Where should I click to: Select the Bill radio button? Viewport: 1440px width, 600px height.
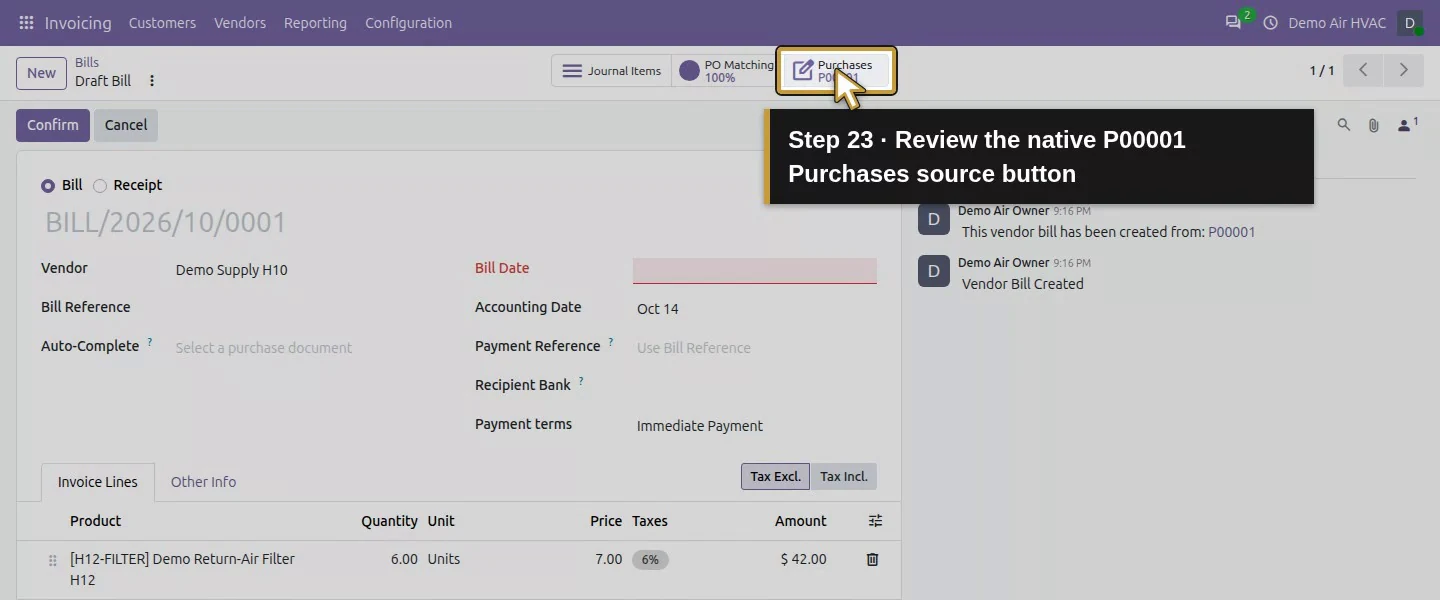(x=48, y=186)
